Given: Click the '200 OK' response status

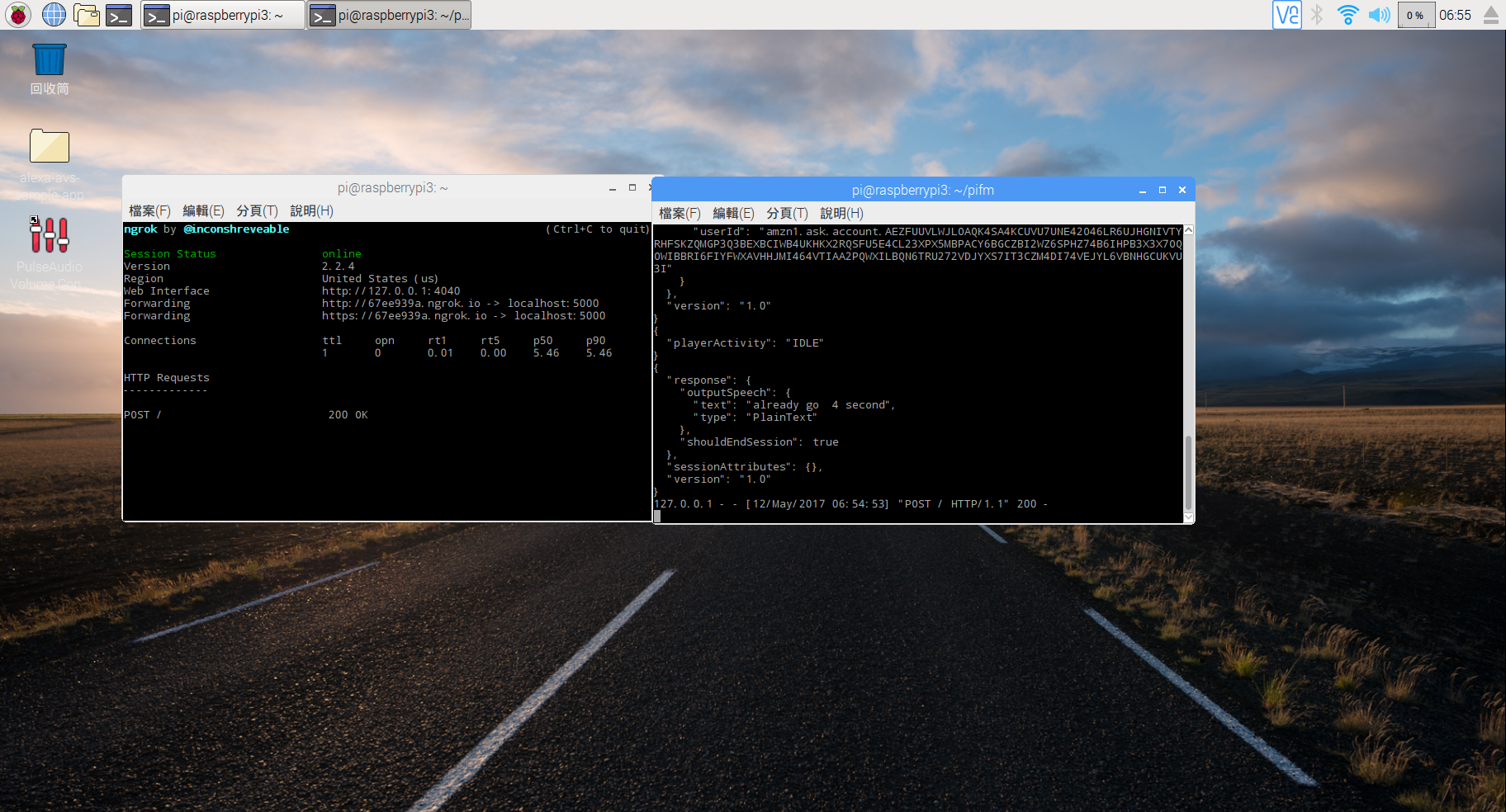Looking at the screenshot, I should tap(348, 415).
